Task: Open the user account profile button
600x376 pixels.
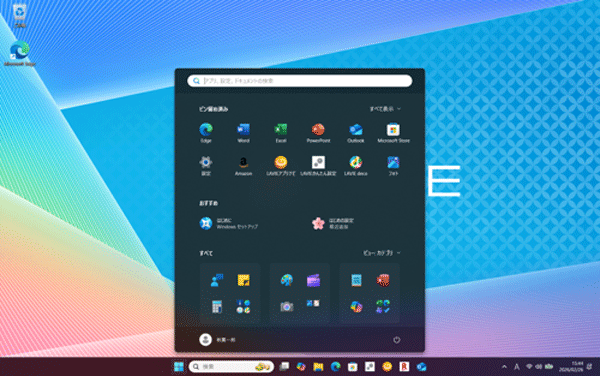Action: pos(217,340)
